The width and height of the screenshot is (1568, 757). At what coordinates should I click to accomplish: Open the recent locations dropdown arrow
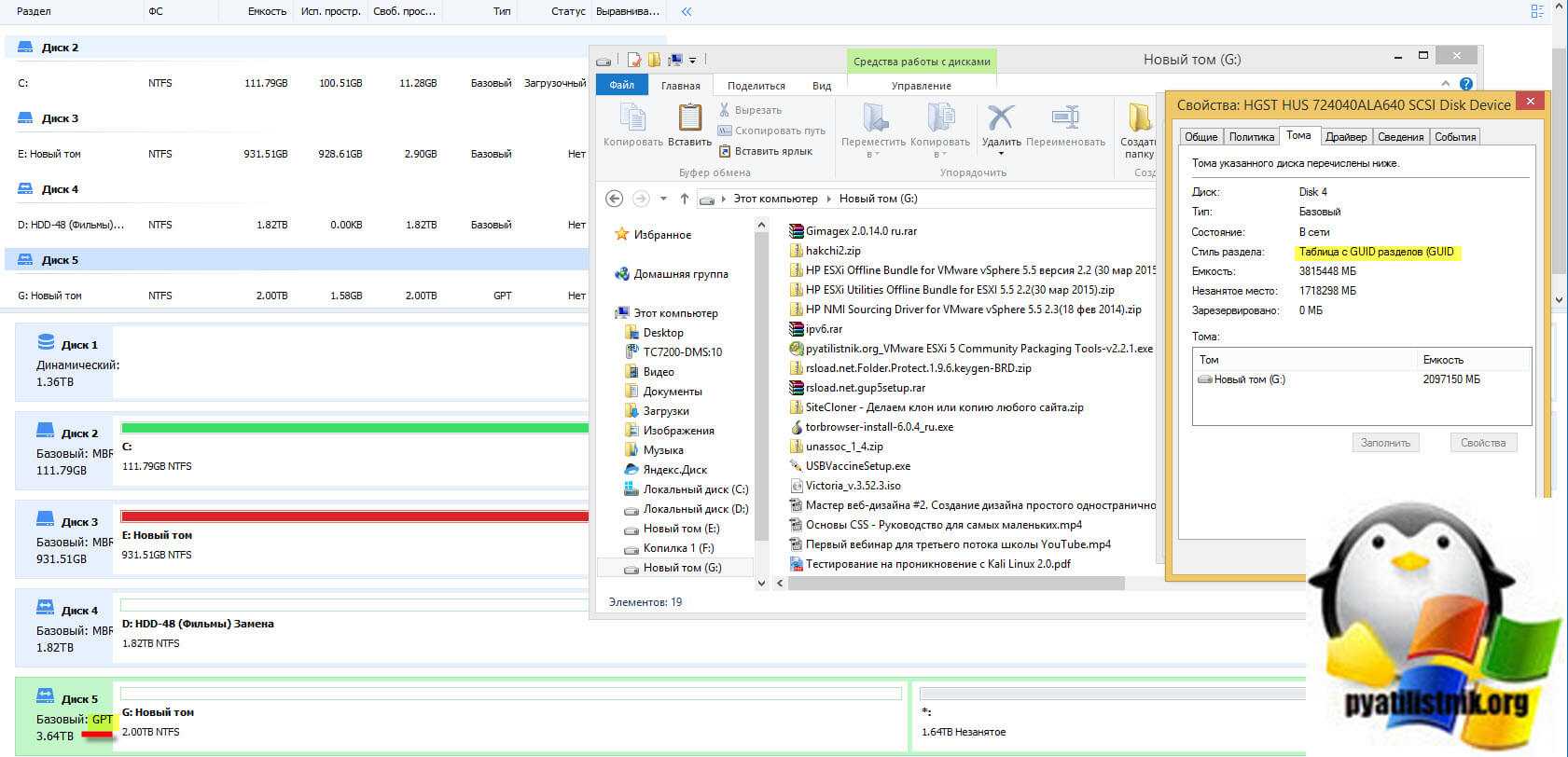coord(663,199)
